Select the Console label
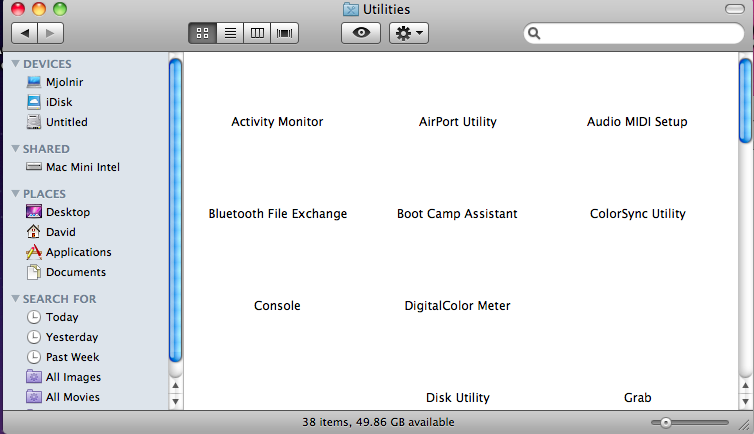This screenshot has width=754, height=434. point(277,306)
